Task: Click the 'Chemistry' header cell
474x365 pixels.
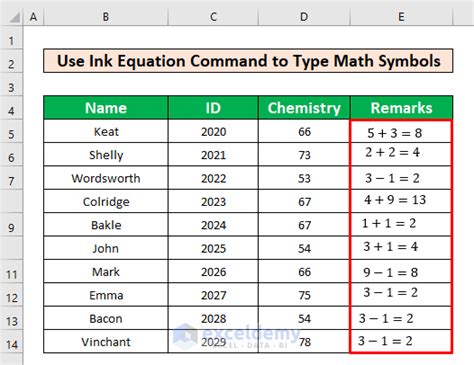Action: pyautogui.click(x=304, y=108)
